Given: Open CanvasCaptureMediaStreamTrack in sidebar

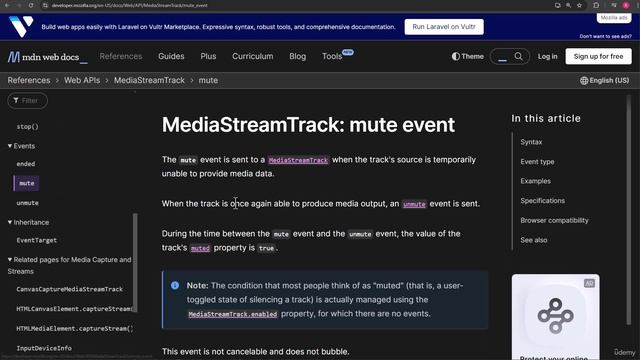Looking at the screenshot, I should (x=69, y=289).
